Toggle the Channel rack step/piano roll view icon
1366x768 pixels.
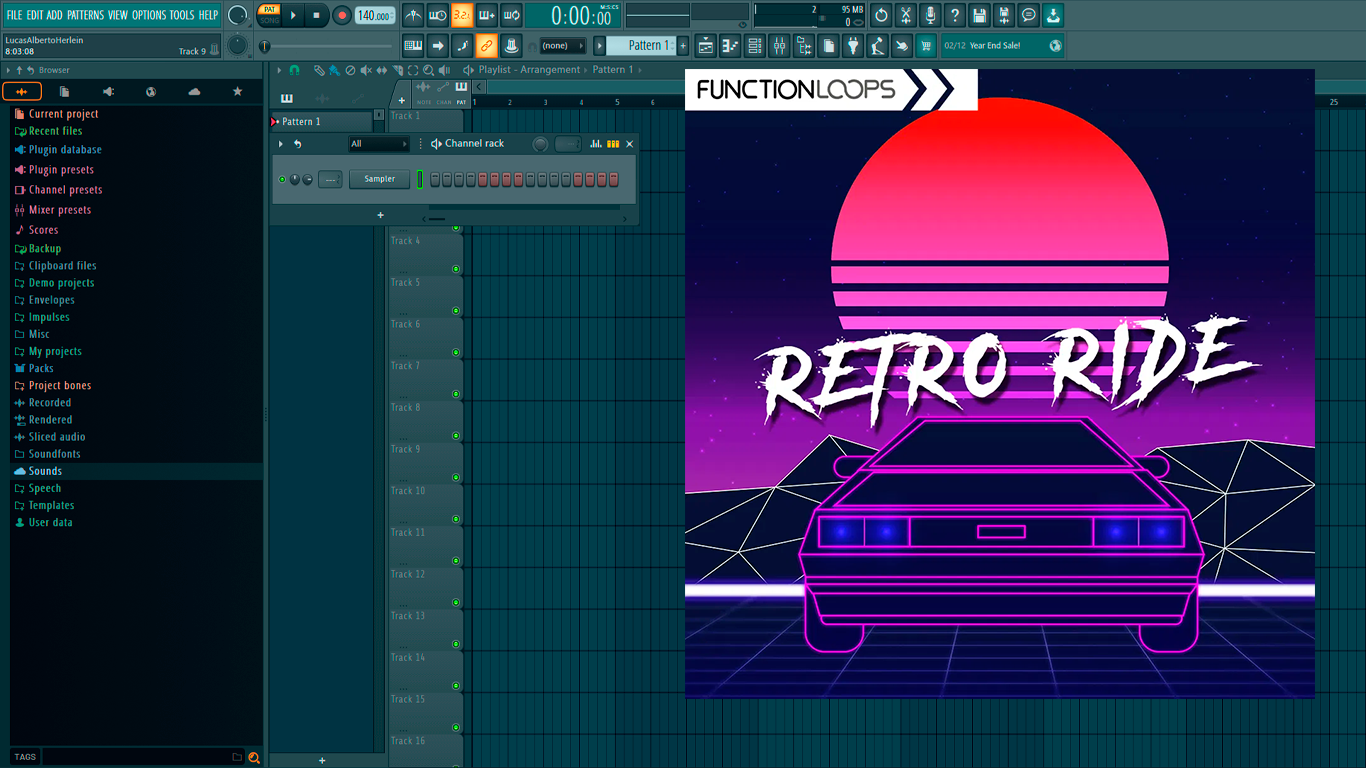[x=613, y=144]
